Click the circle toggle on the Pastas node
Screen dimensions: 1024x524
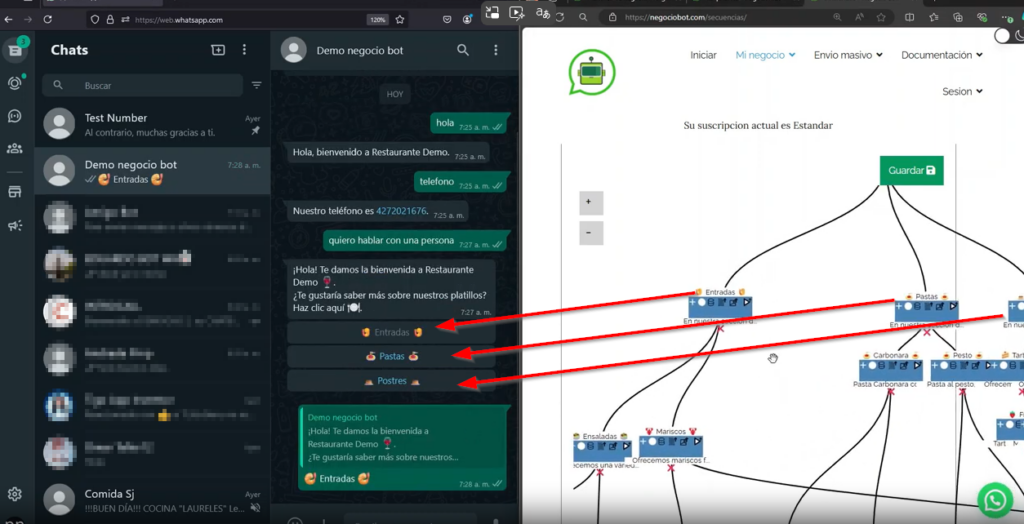coord(909,306)
